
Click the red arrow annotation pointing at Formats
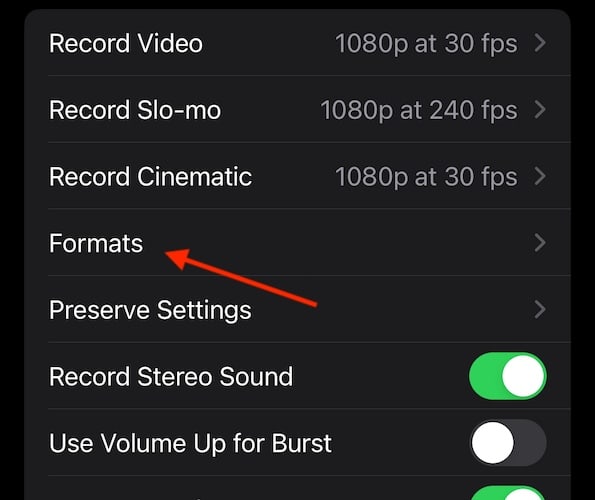point(241,277)
